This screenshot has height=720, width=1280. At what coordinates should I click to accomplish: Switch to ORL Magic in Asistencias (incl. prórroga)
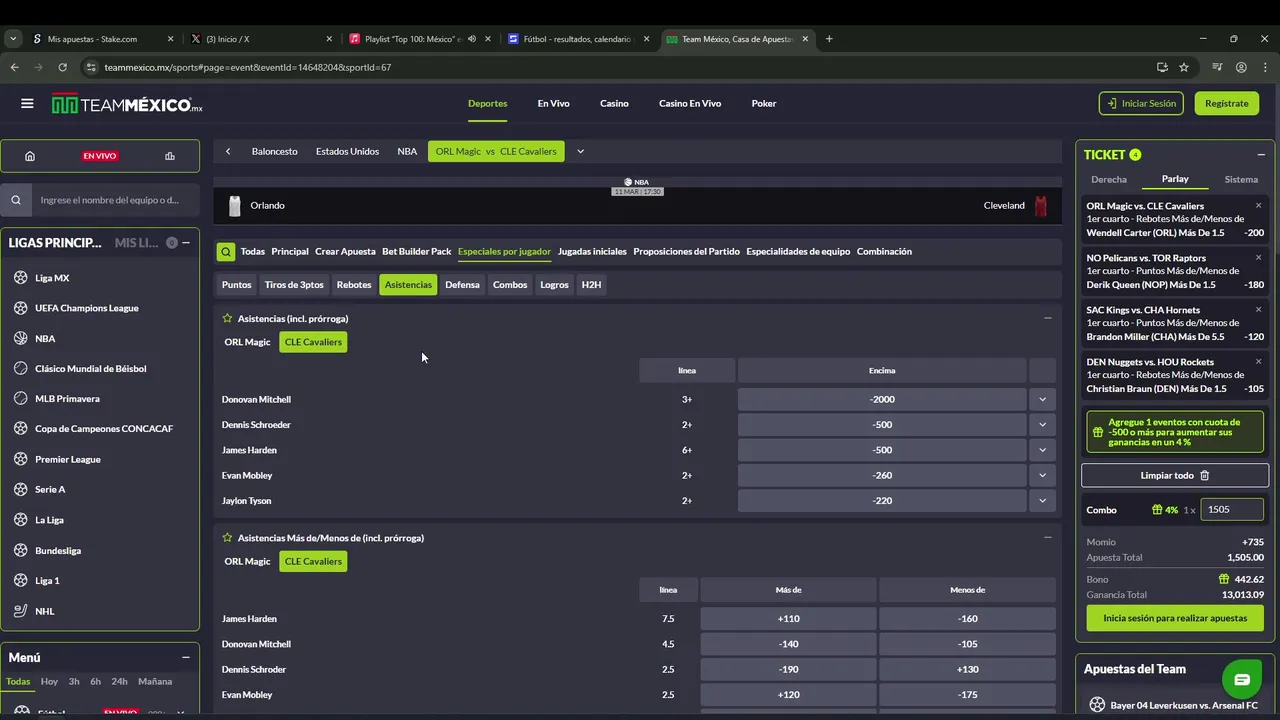click(x=247, y=342)
